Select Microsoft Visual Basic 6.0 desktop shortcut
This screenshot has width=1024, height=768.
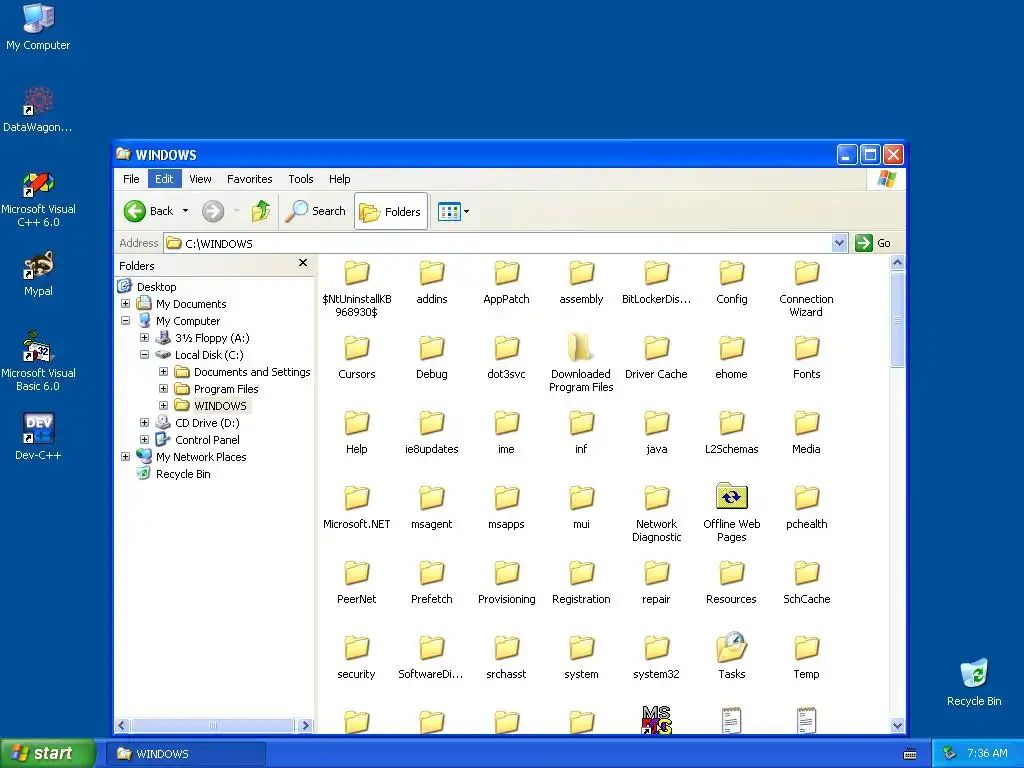pyautogui.click(x=38, y=361)
